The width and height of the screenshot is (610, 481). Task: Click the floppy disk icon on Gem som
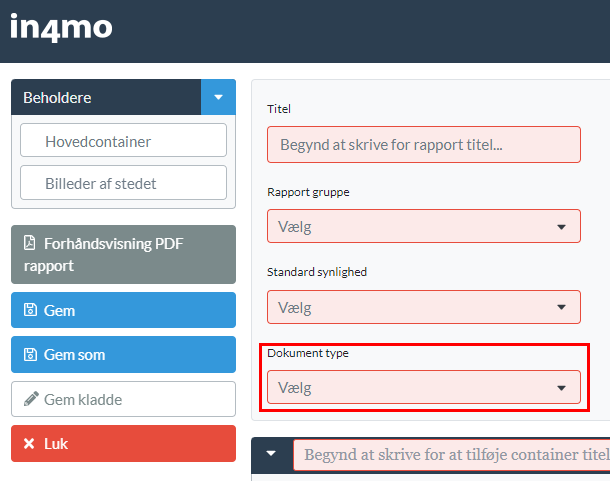(30, 355)
